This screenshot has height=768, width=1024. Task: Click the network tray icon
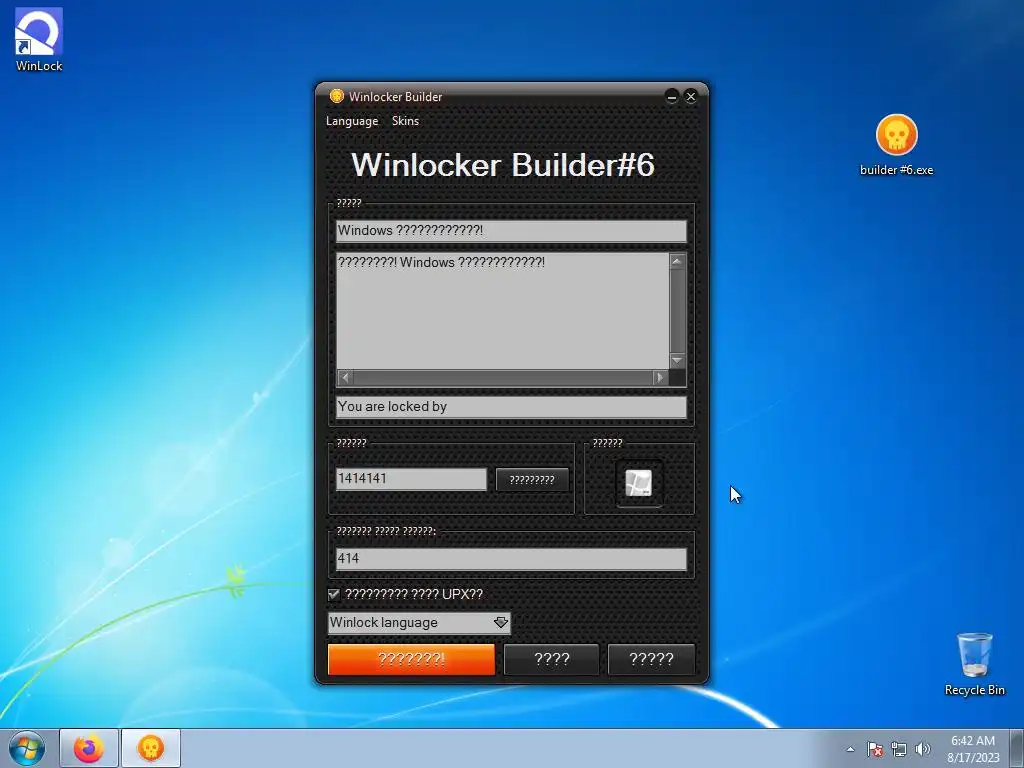coord(899,749)
